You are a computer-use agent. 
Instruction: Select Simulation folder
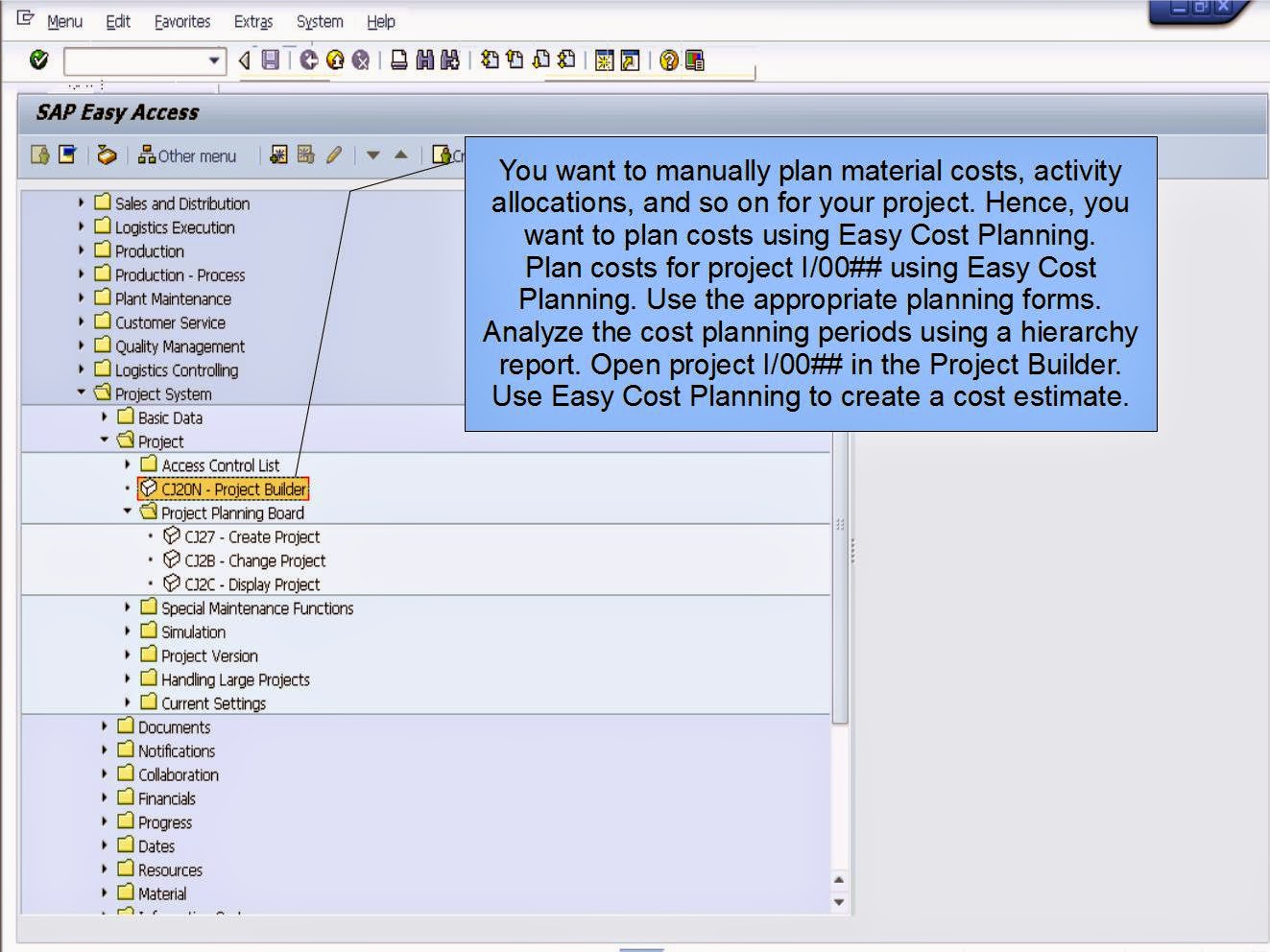[183, 631]
